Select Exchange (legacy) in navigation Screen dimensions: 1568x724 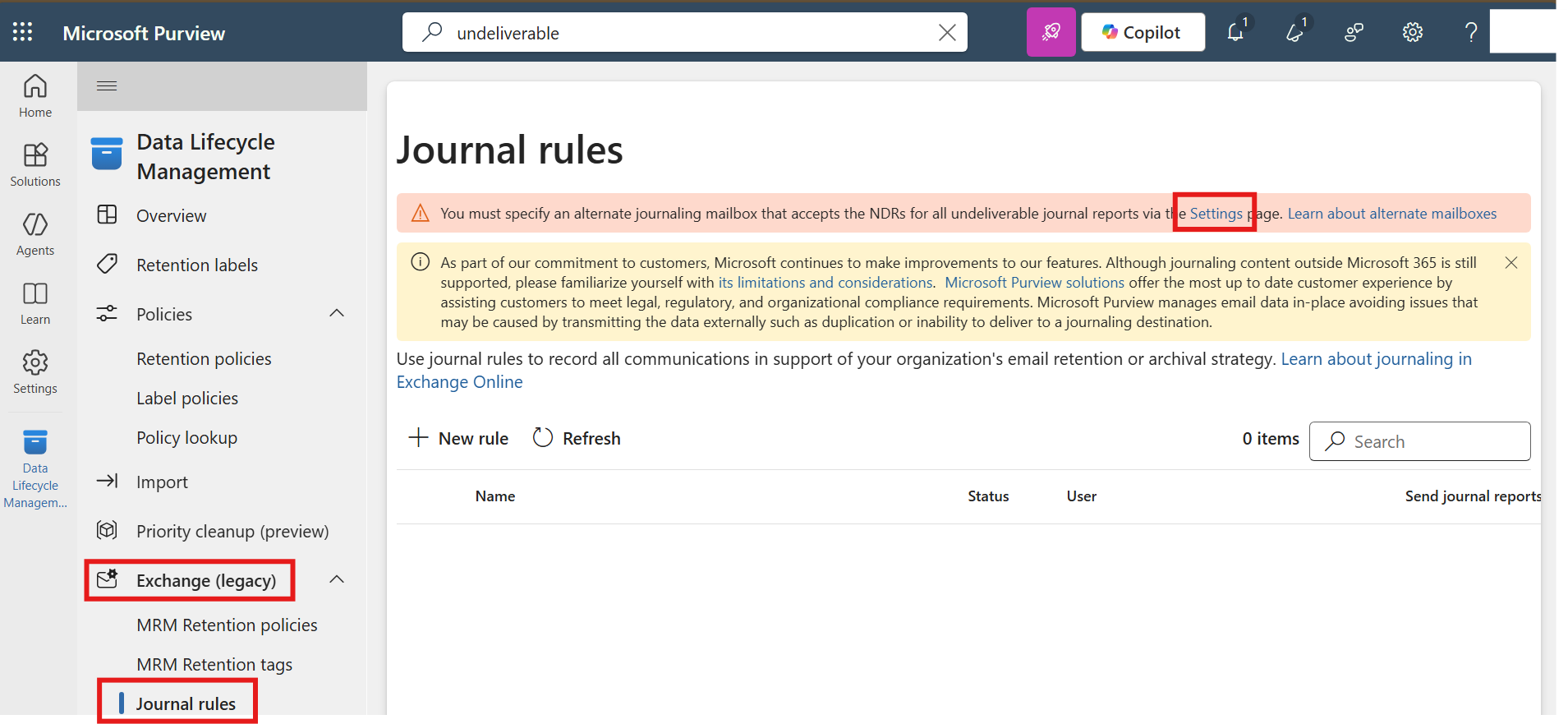pyautogui.click(x=206, y=581)
